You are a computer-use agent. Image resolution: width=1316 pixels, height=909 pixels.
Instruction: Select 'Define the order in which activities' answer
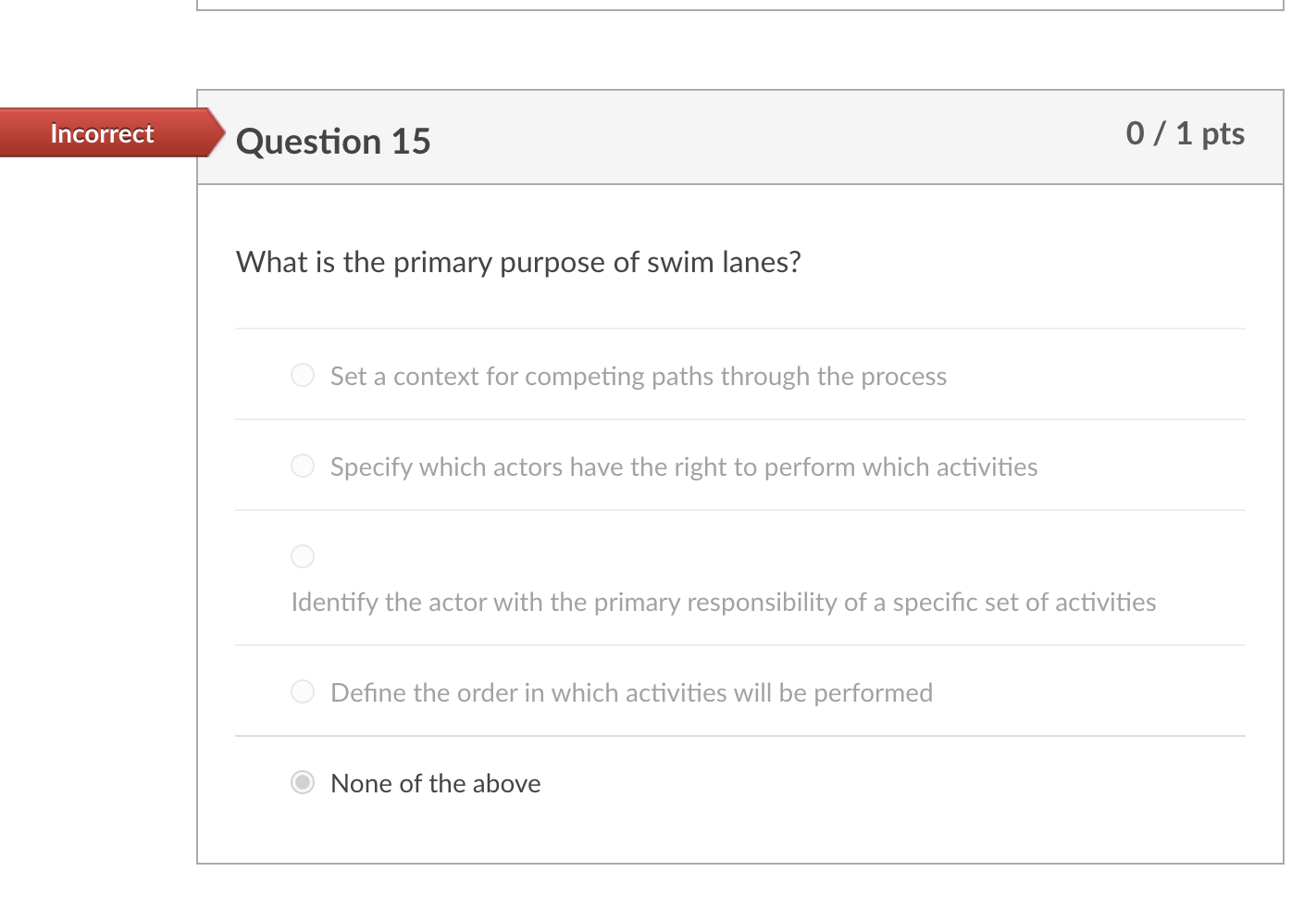(303, 691)
